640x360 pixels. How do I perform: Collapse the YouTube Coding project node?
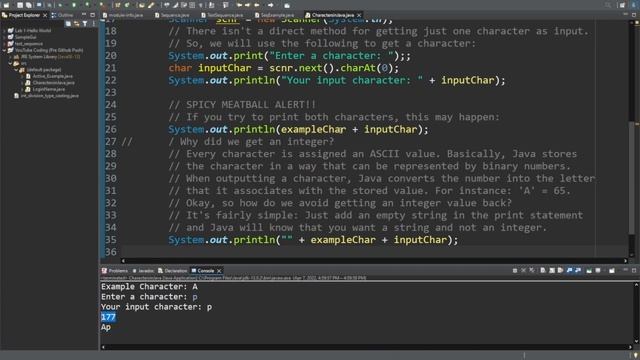tap(4, 50)
